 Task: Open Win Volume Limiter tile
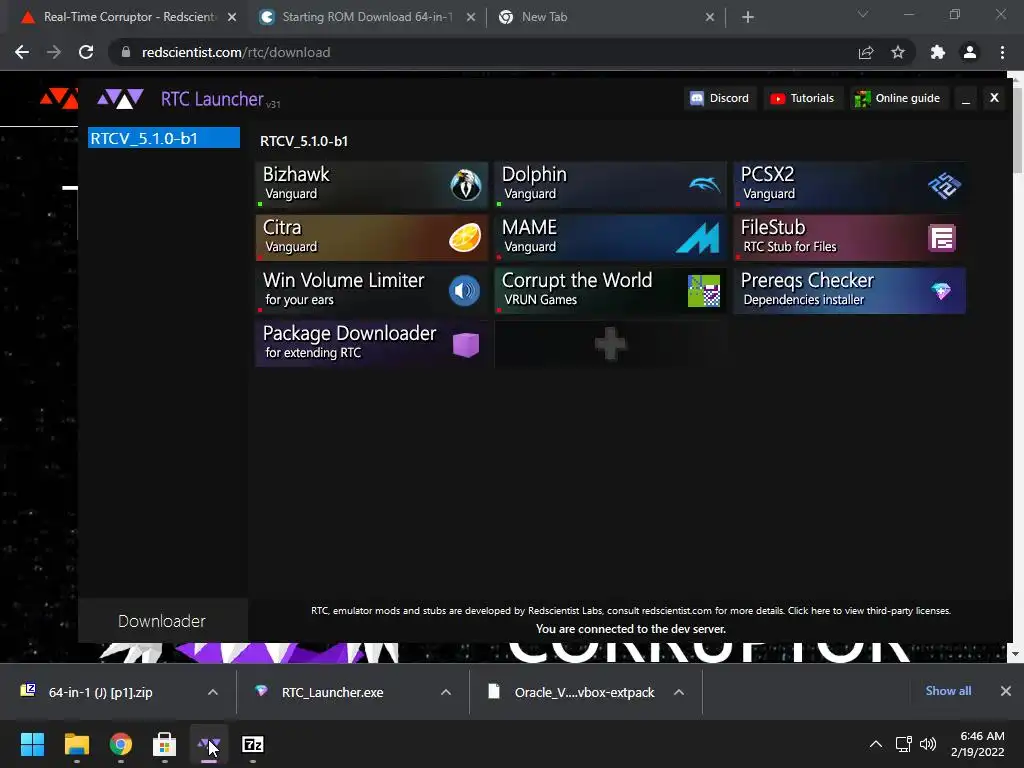tap(372, 291)
